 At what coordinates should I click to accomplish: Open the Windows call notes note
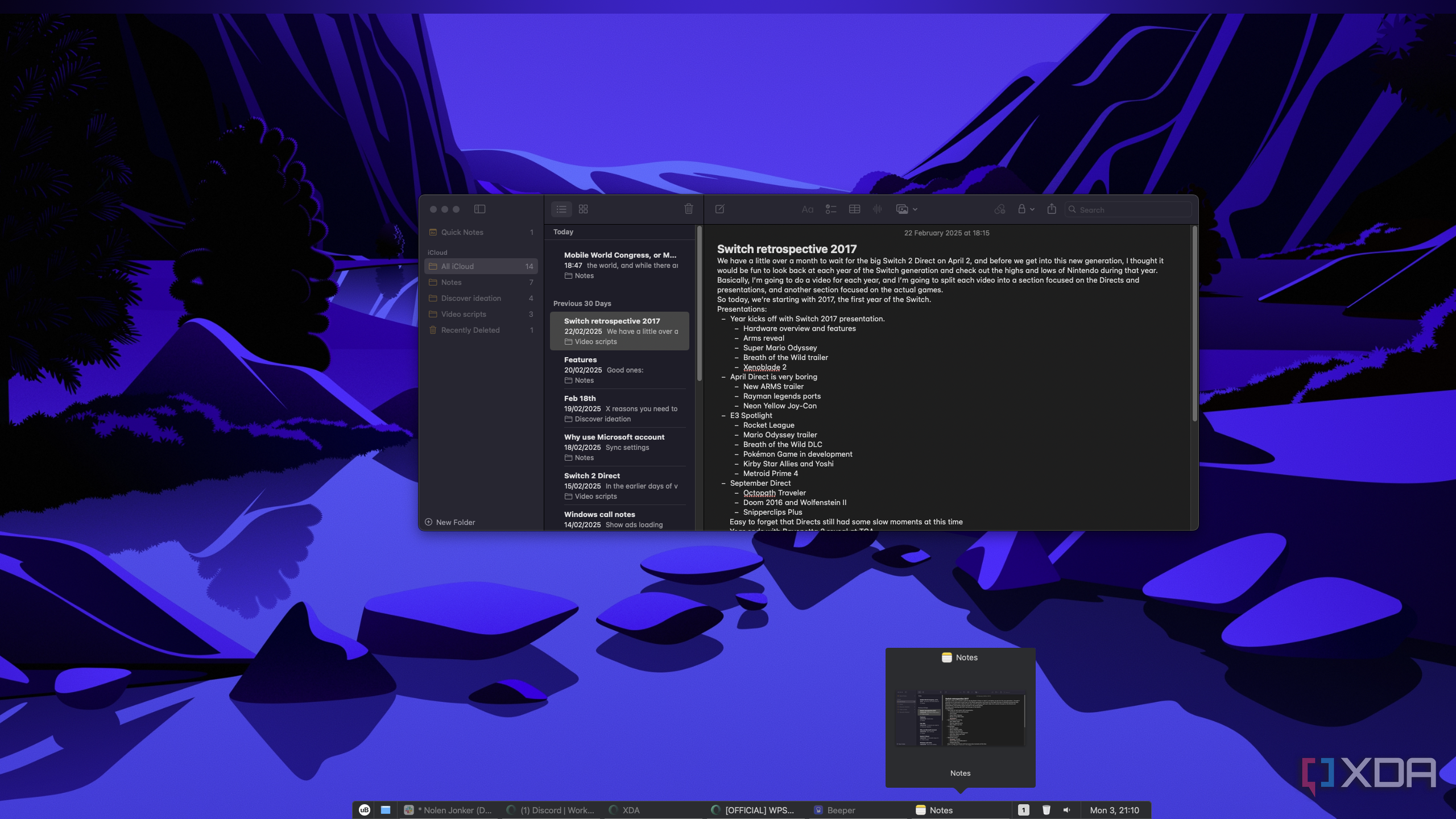click(619, 519)
